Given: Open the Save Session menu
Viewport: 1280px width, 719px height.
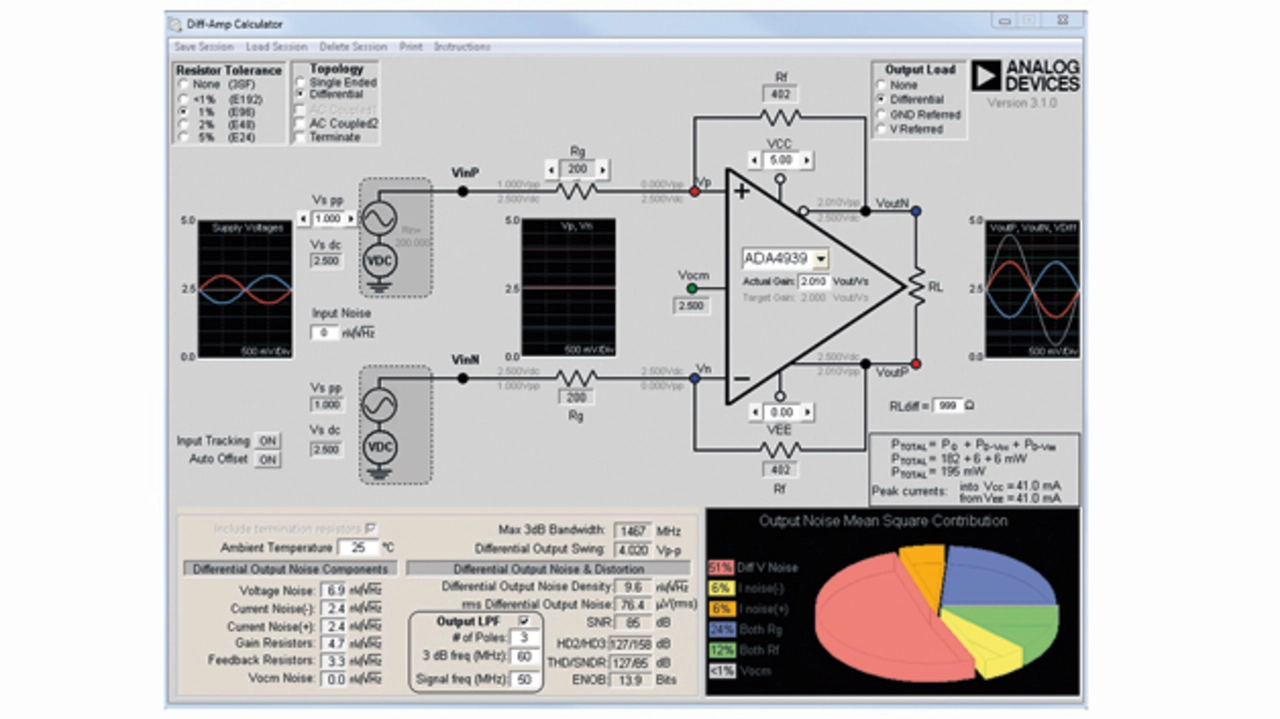Looking at the screenshot, I should [x=203, y=47].
